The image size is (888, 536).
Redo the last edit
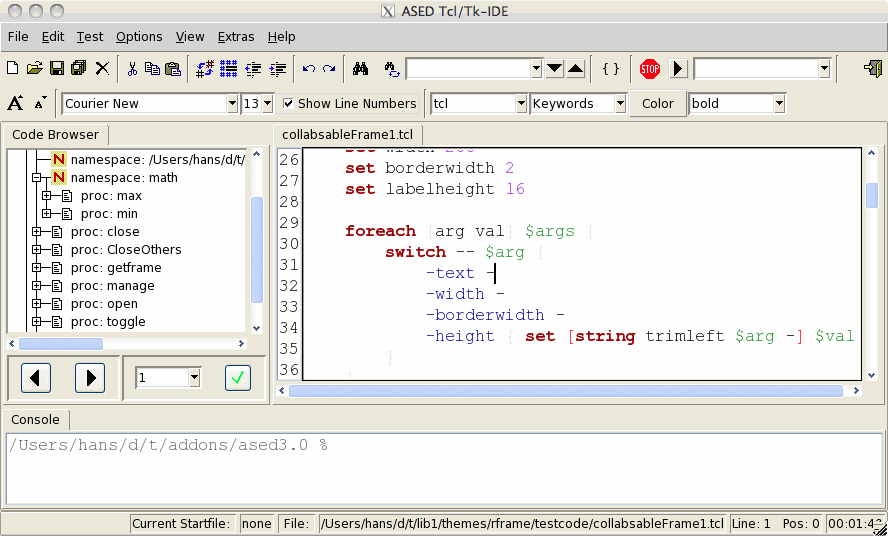[x=329, y=69]
